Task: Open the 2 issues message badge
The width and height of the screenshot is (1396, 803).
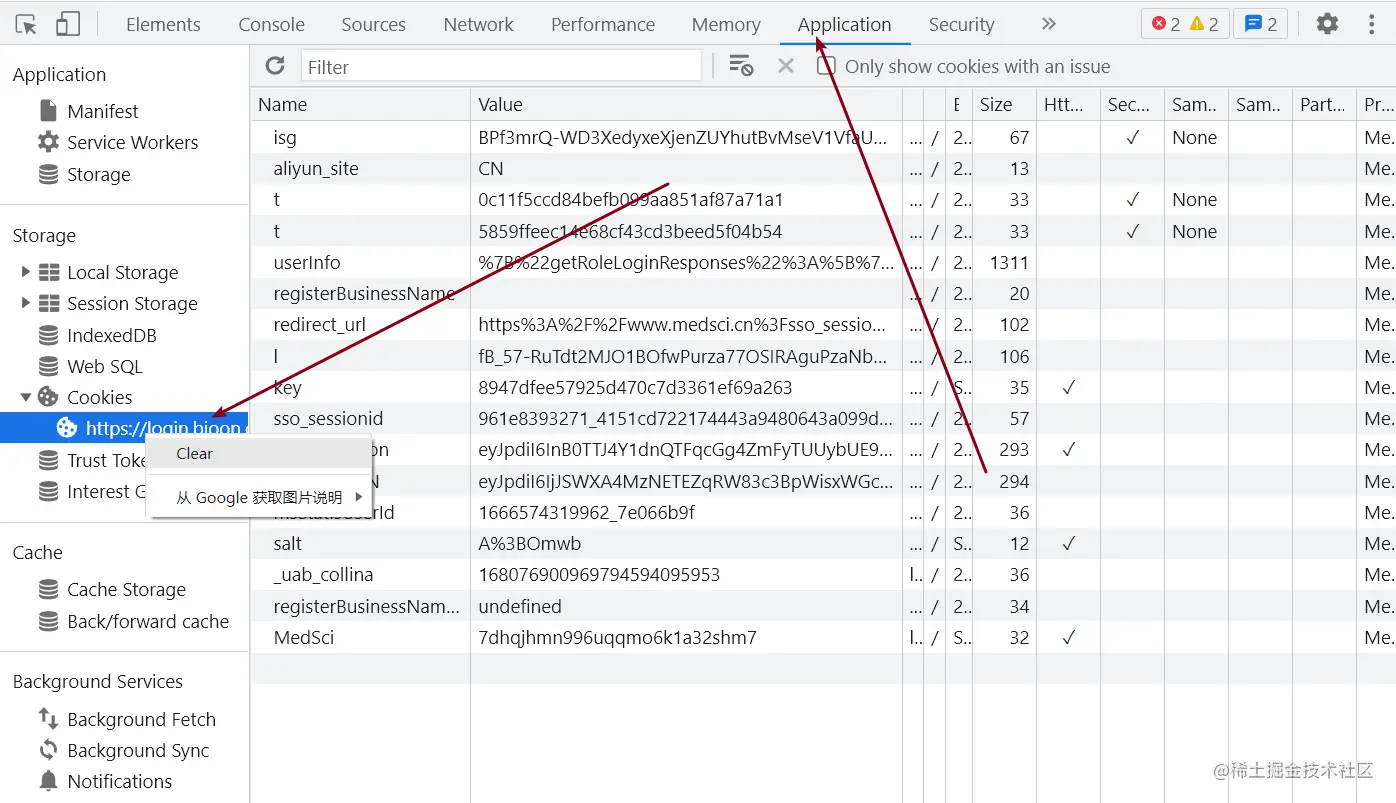Action: (x=1261, y=24)
